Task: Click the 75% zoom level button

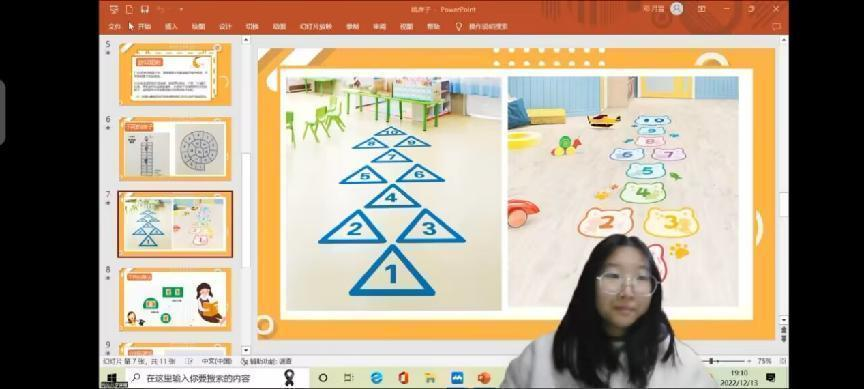Action: click(x=764, y=361)
